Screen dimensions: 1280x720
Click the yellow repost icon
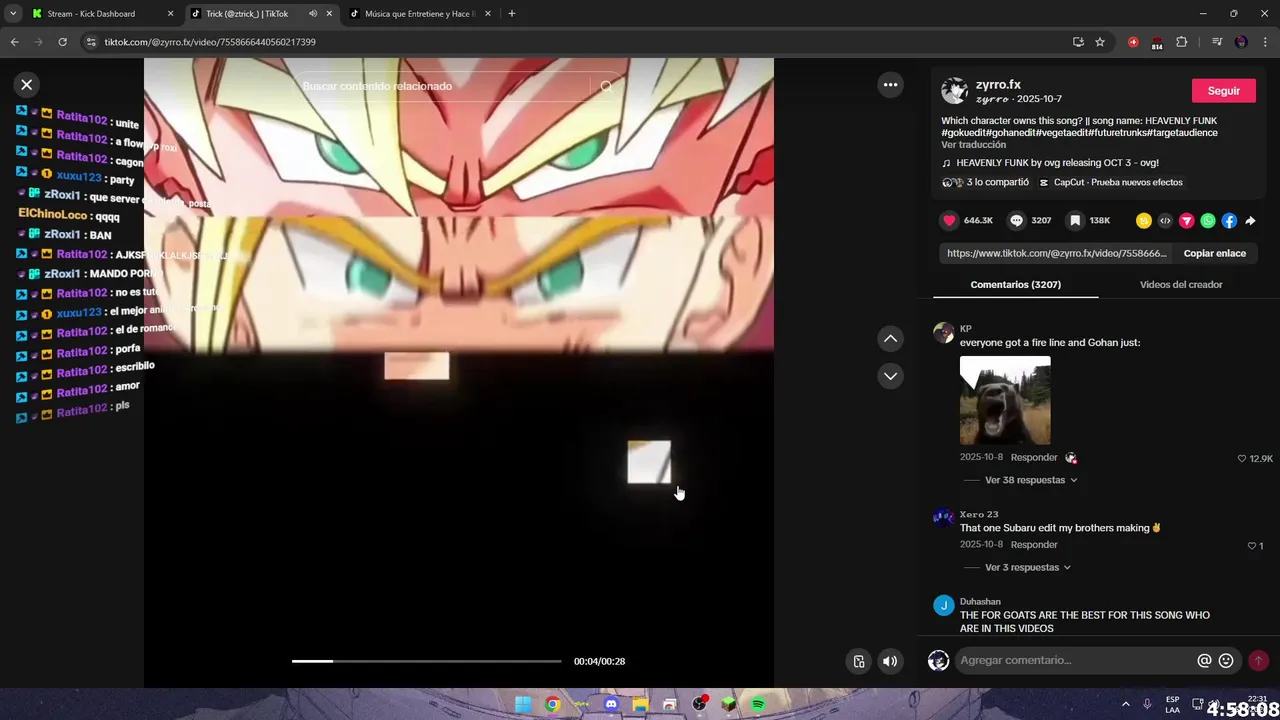(1143, 221)
